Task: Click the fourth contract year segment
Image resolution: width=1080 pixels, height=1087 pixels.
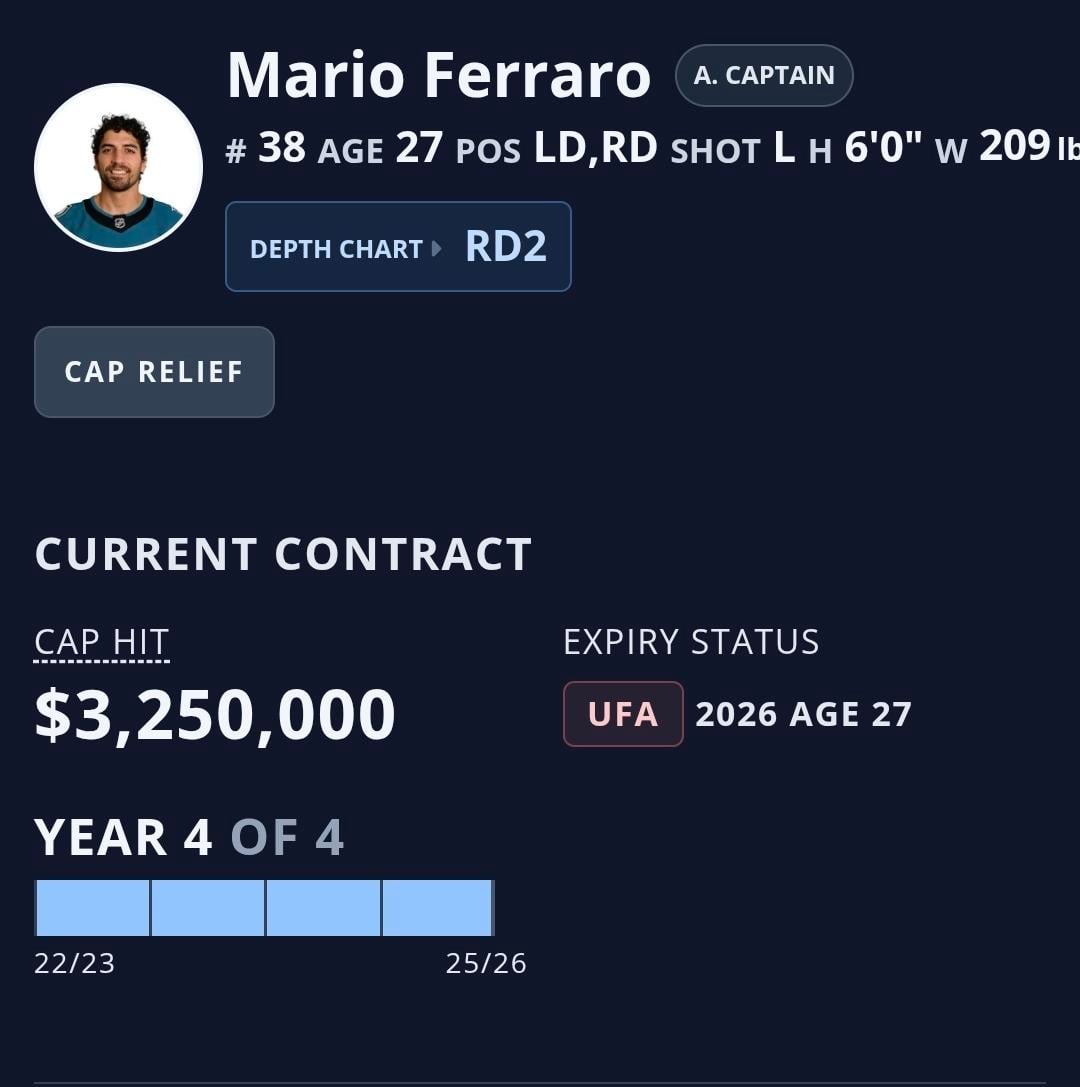Action: point(438,908)
